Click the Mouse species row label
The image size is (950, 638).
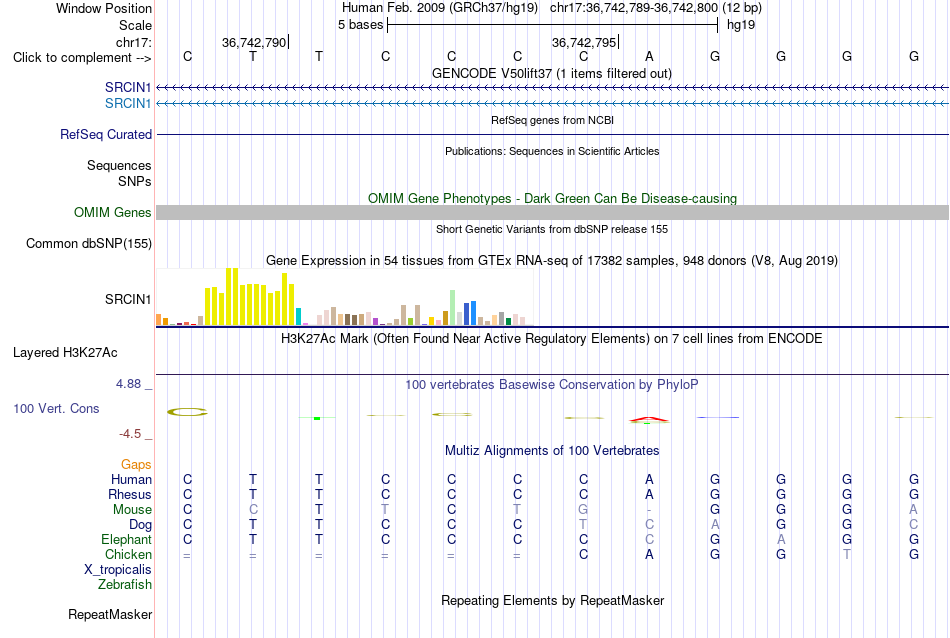(x=132, y=510)
